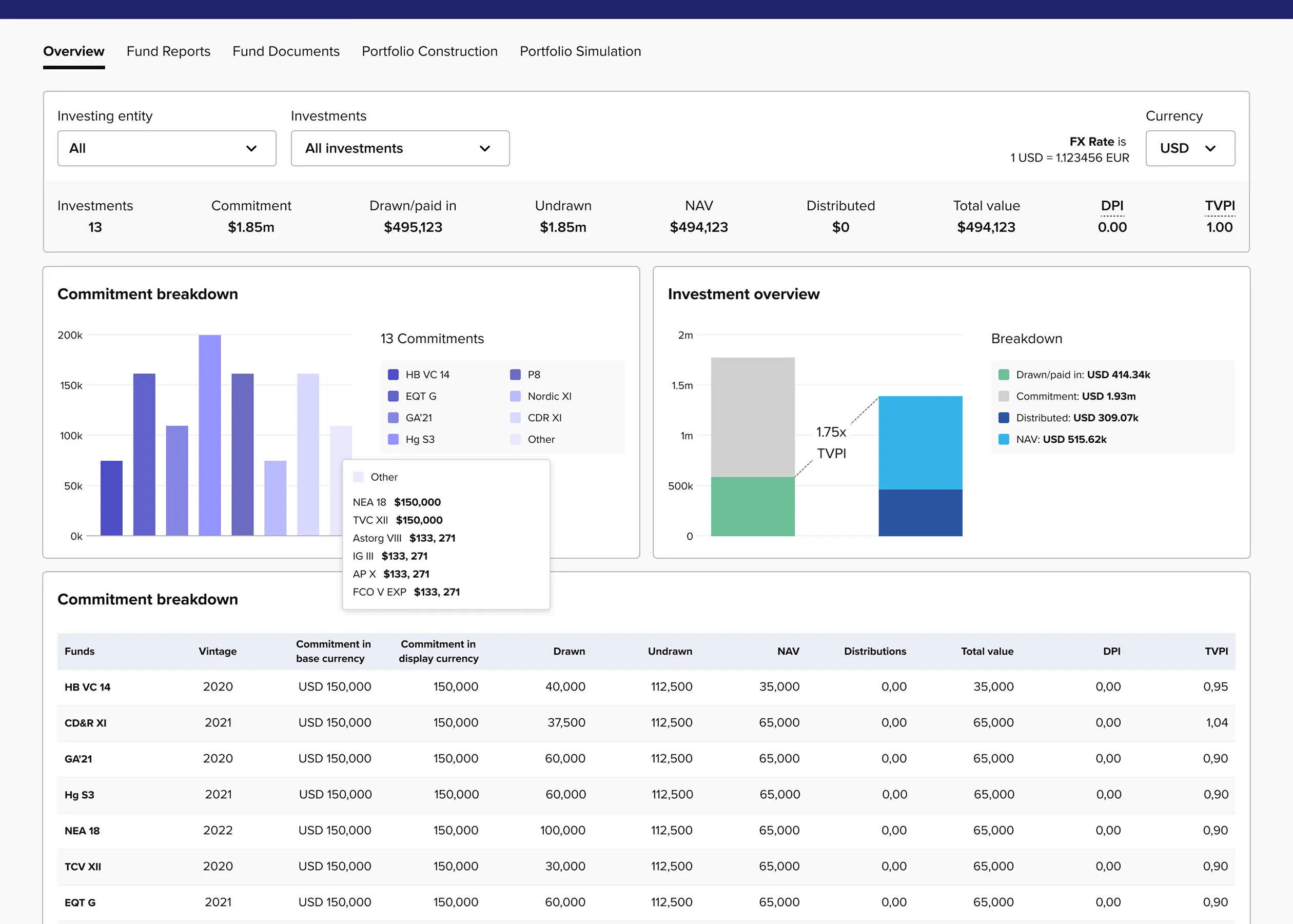This screenshot has width=1293, height=924.
Task: Go to Portfolio Construction tab
Action: 429,51
